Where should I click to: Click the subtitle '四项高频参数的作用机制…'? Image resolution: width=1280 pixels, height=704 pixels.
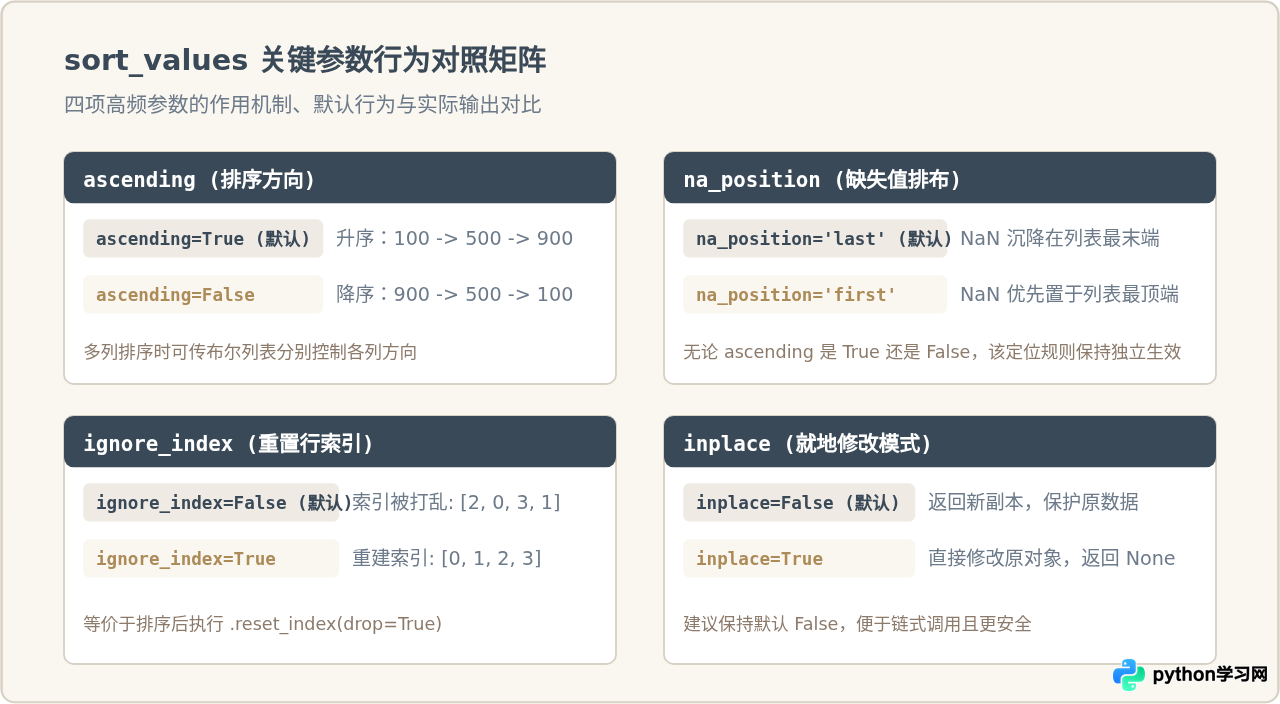point(303,105)
